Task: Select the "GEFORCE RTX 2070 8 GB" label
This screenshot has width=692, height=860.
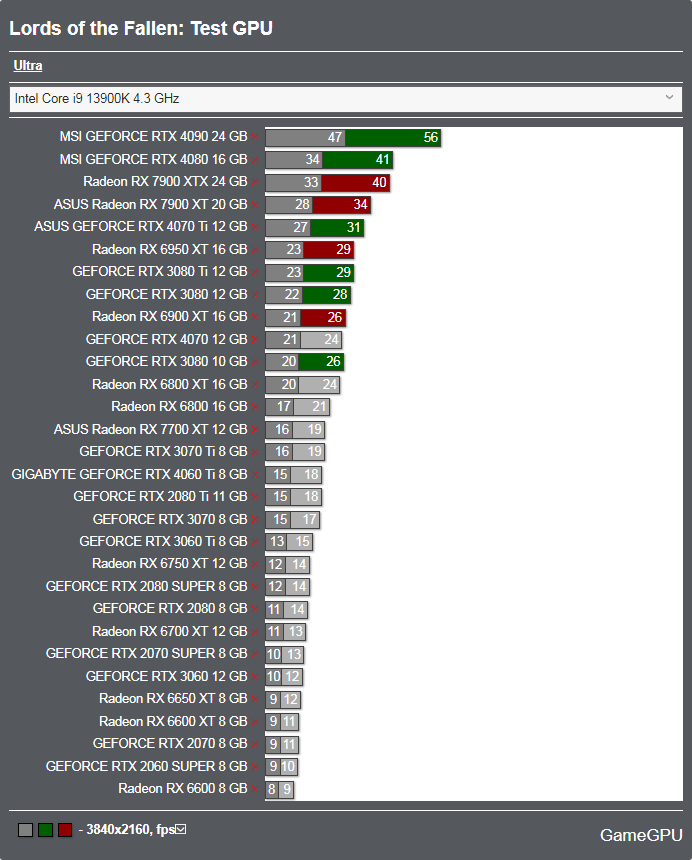Action: 170,744
